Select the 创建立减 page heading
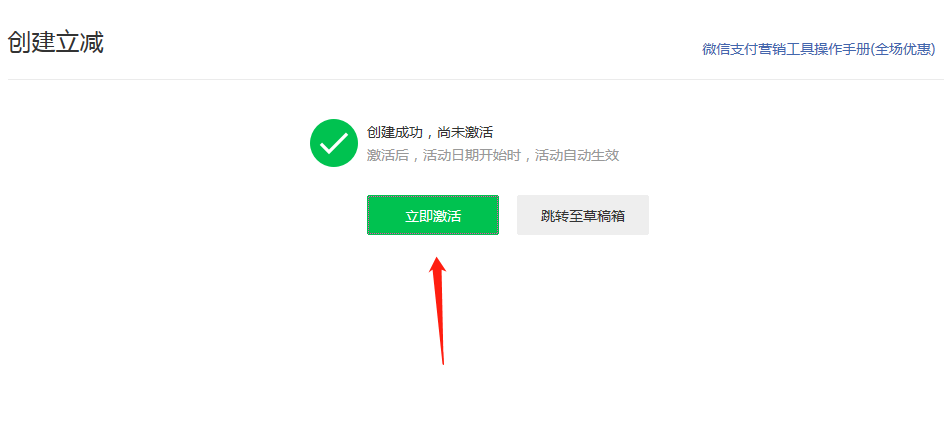The height and width of the screenshot is (447, 944). [55, 43]
